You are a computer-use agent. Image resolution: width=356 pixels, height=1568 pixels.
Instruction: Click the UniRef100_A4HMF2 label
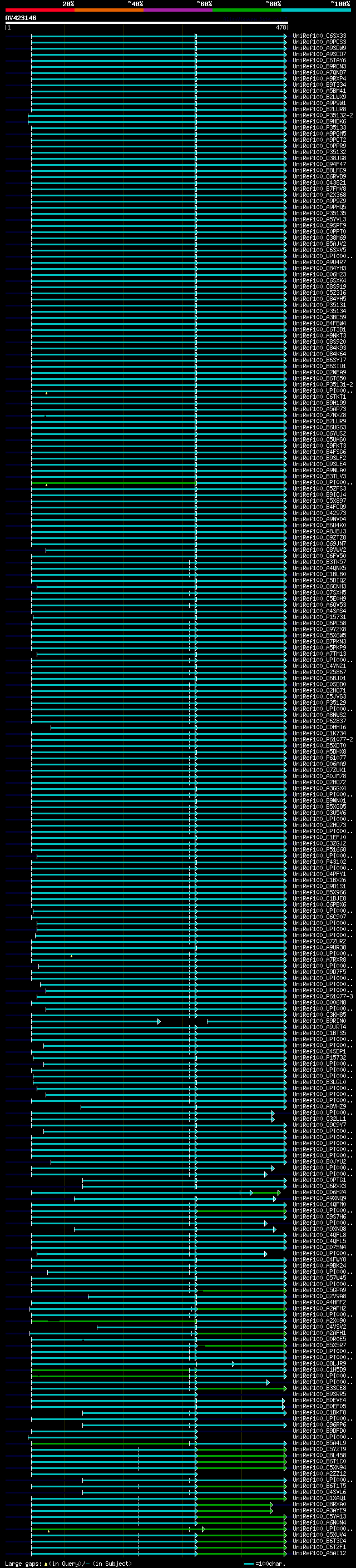pyautogui.click(x=319, y=1302)
